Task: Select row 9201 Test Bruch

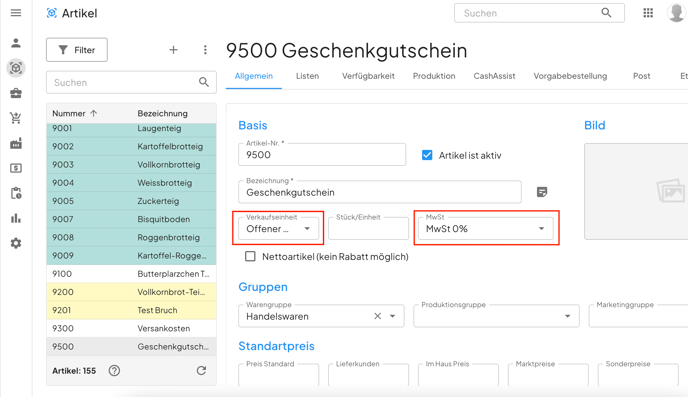Action: (x=131, y=310)
